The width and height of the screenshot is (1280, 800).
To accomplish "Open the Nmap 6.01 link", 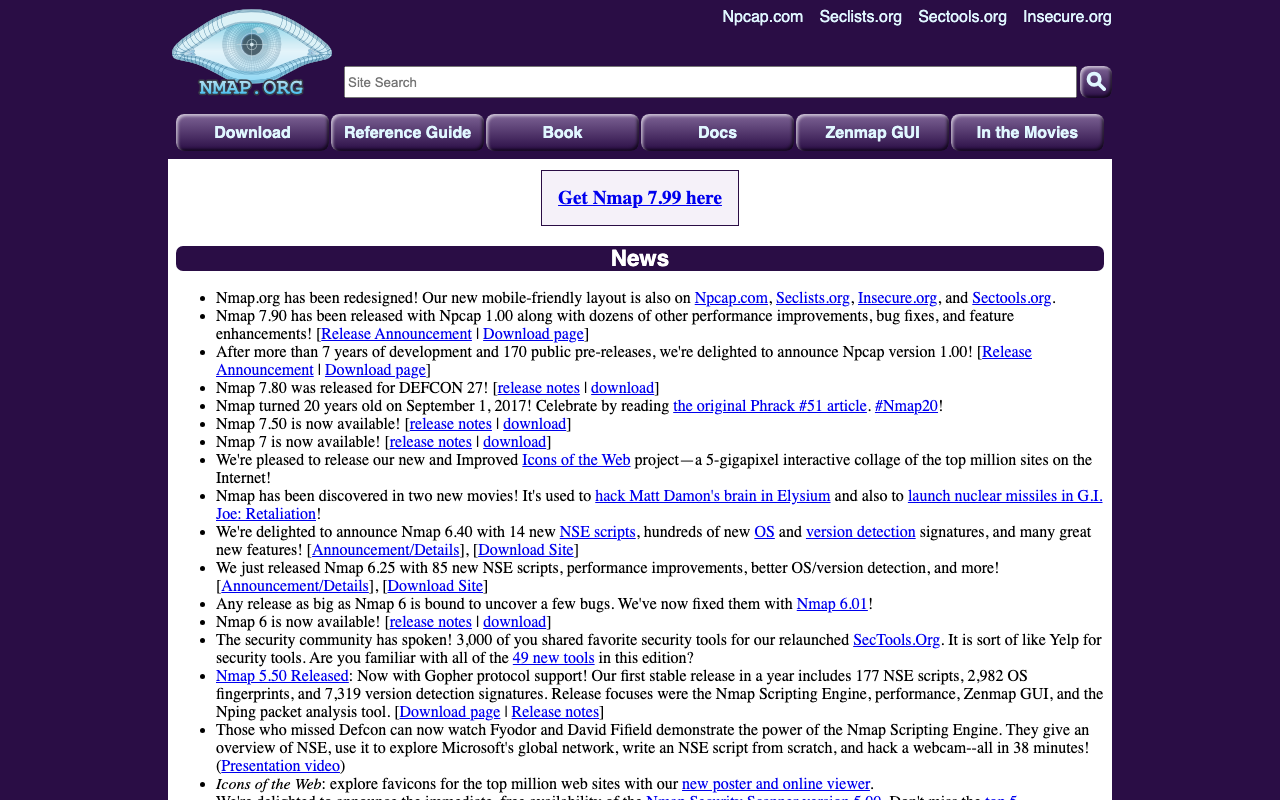I will [832, 604].
